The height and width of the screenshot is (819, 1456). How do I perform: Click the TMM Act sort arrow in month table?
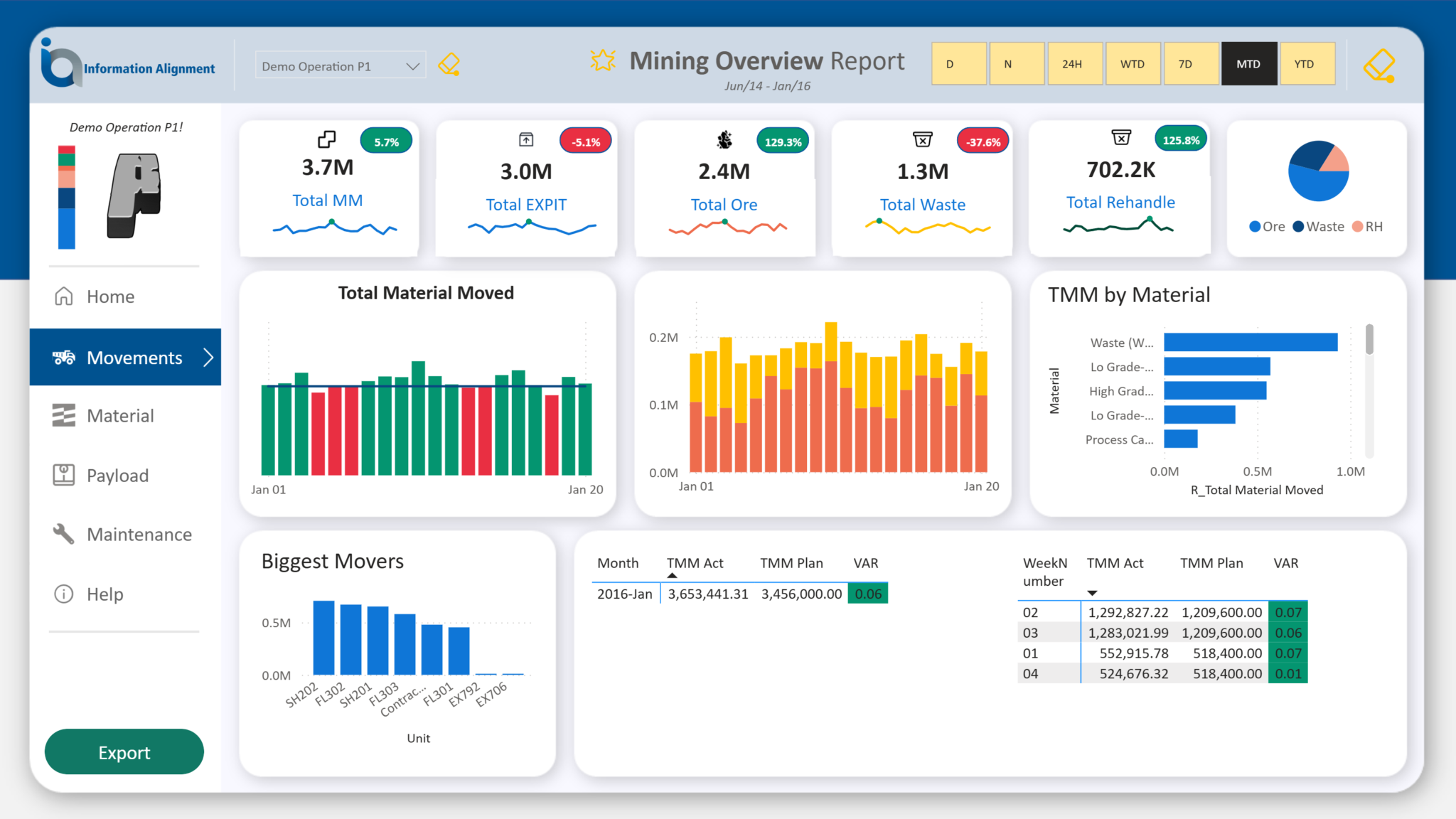(672, 575)
